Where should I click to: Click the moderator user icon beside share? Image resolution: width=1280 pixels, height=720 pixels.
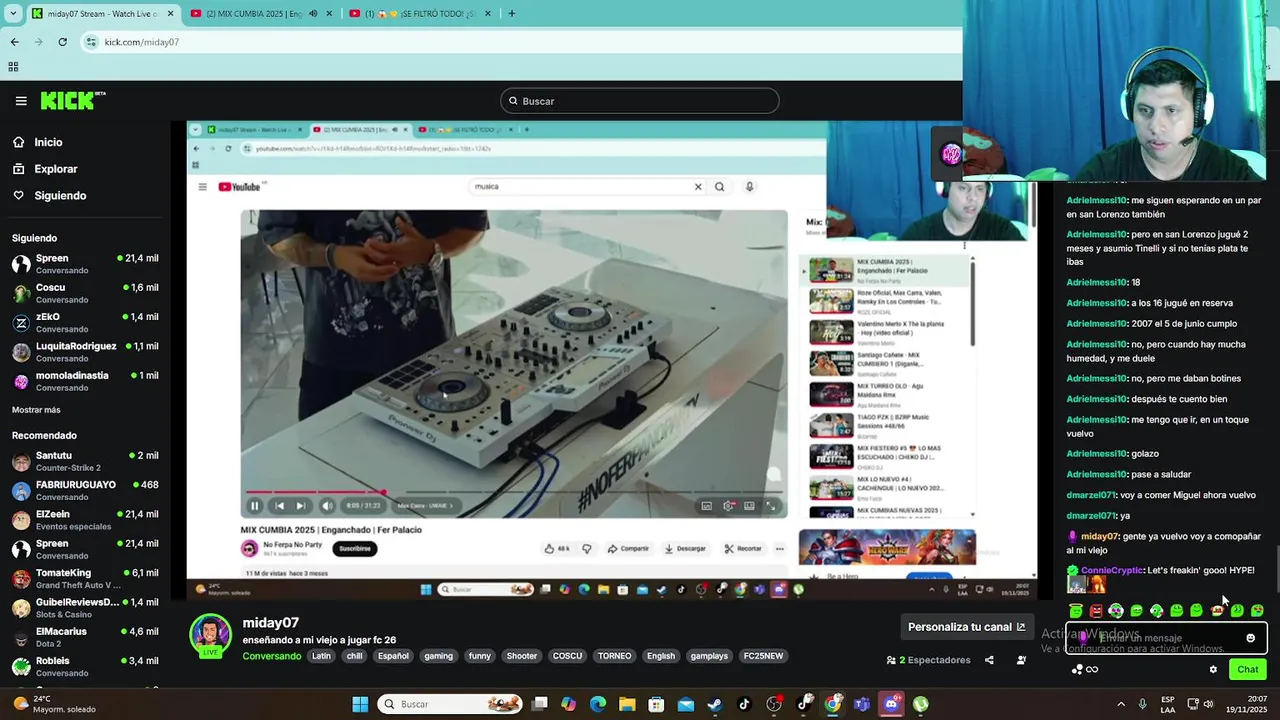click(x=1021, y=660)
